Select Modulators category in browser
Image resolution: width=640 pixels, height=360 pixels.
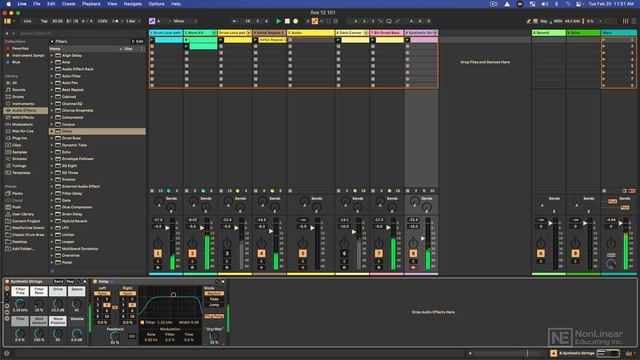pyautogui.click(x=22, y=124)
